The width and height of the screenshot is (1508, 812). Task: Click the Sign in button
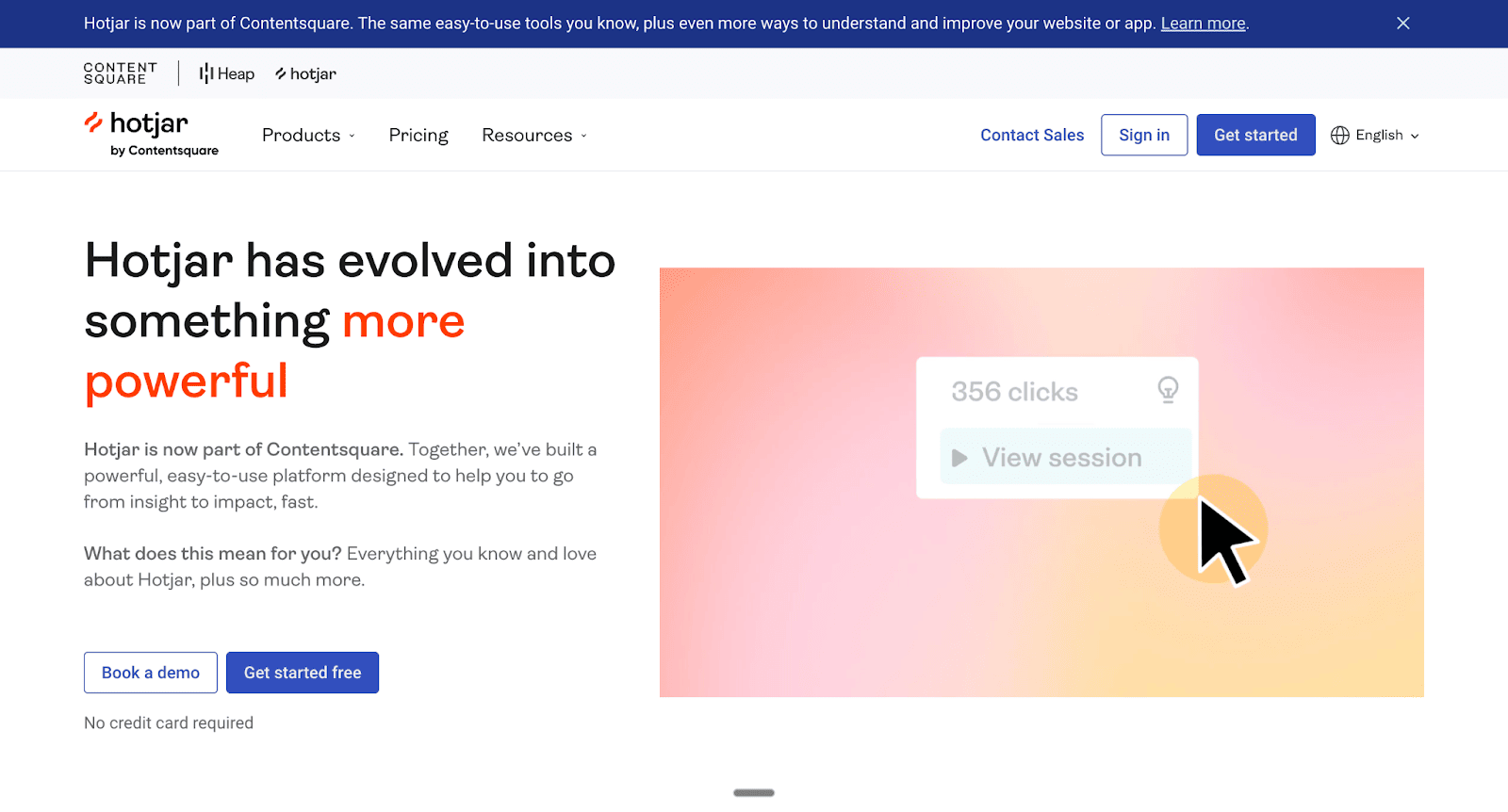(x=1144, y=136)
